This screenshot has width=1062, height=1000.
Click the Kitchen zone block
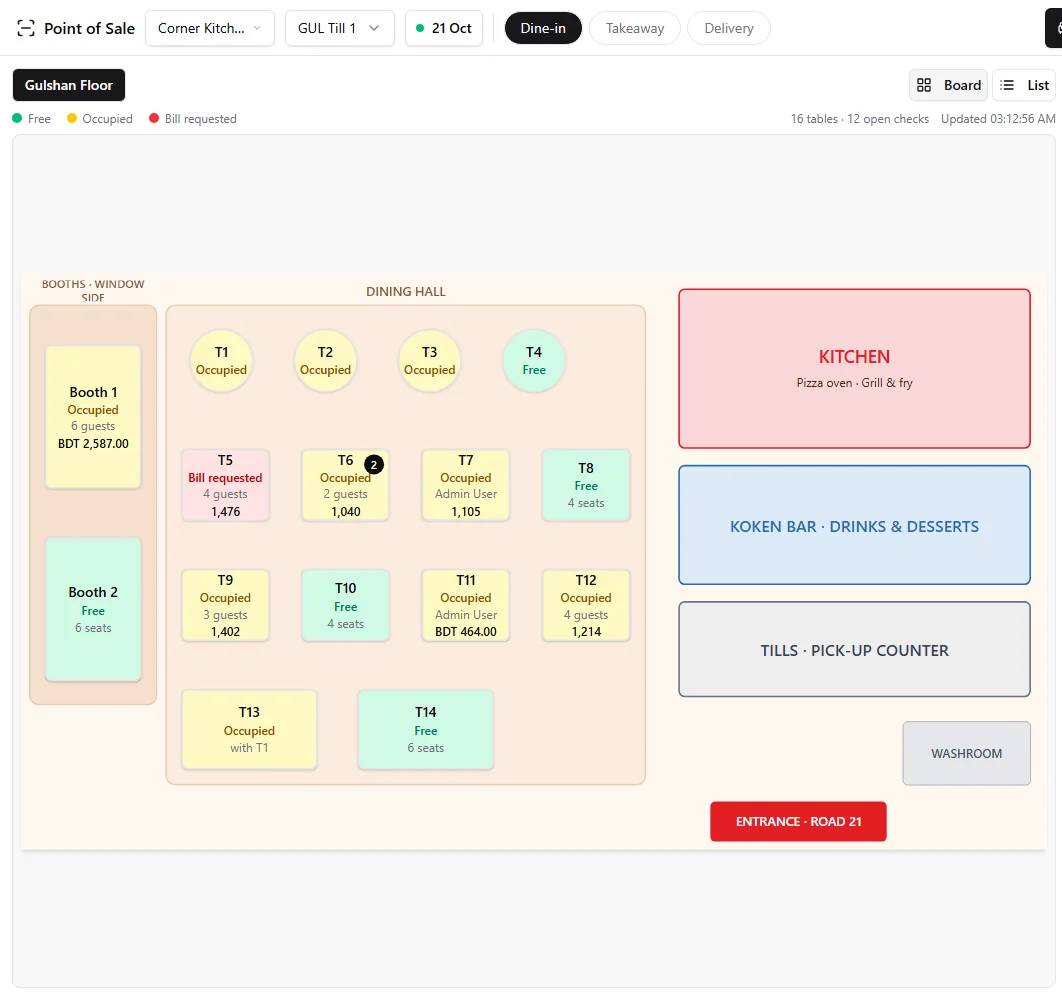pyautogui.click(x=855, y=369)
